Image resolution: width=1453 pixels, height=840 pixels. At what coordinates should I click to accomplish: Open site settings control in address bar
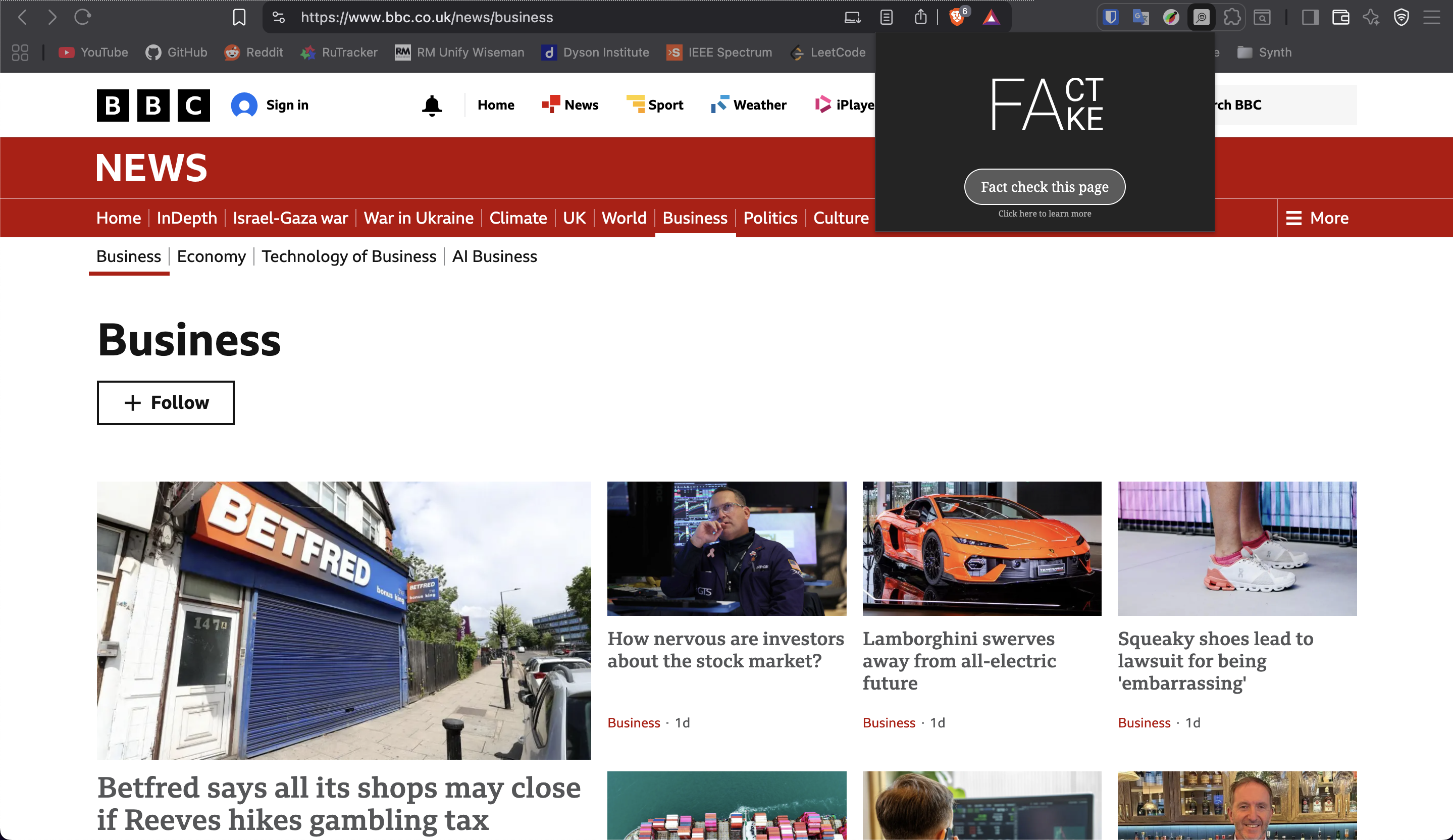(279, 17)
